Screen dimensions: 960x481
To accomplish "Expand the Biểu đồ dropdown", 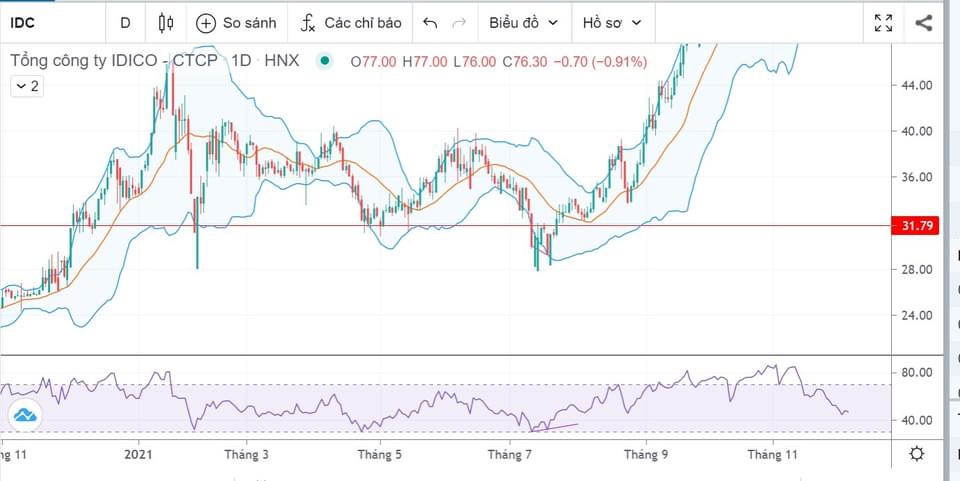I will click(x=524, y=23).
